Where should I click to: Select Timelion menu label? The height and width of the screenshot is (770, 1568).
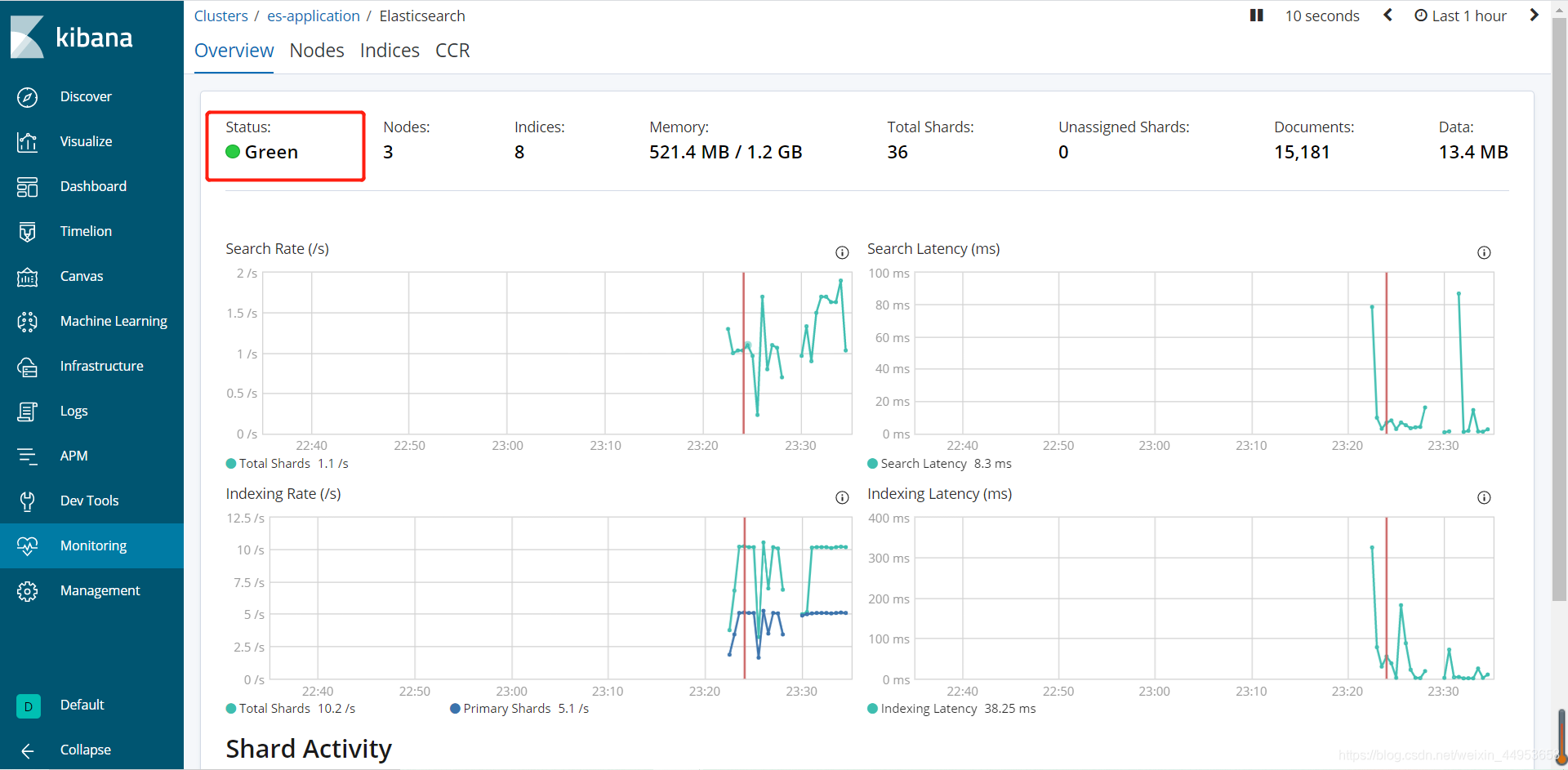(86, 232)
